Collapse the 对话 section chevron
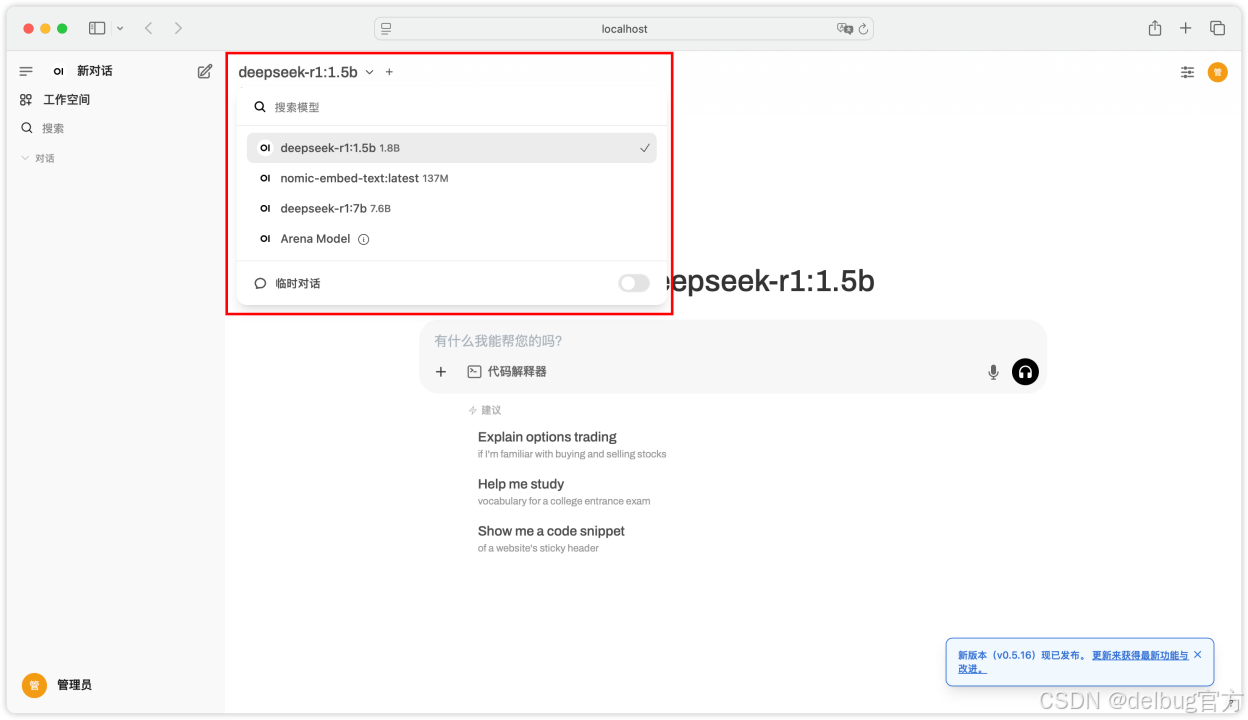 (25, 158)
